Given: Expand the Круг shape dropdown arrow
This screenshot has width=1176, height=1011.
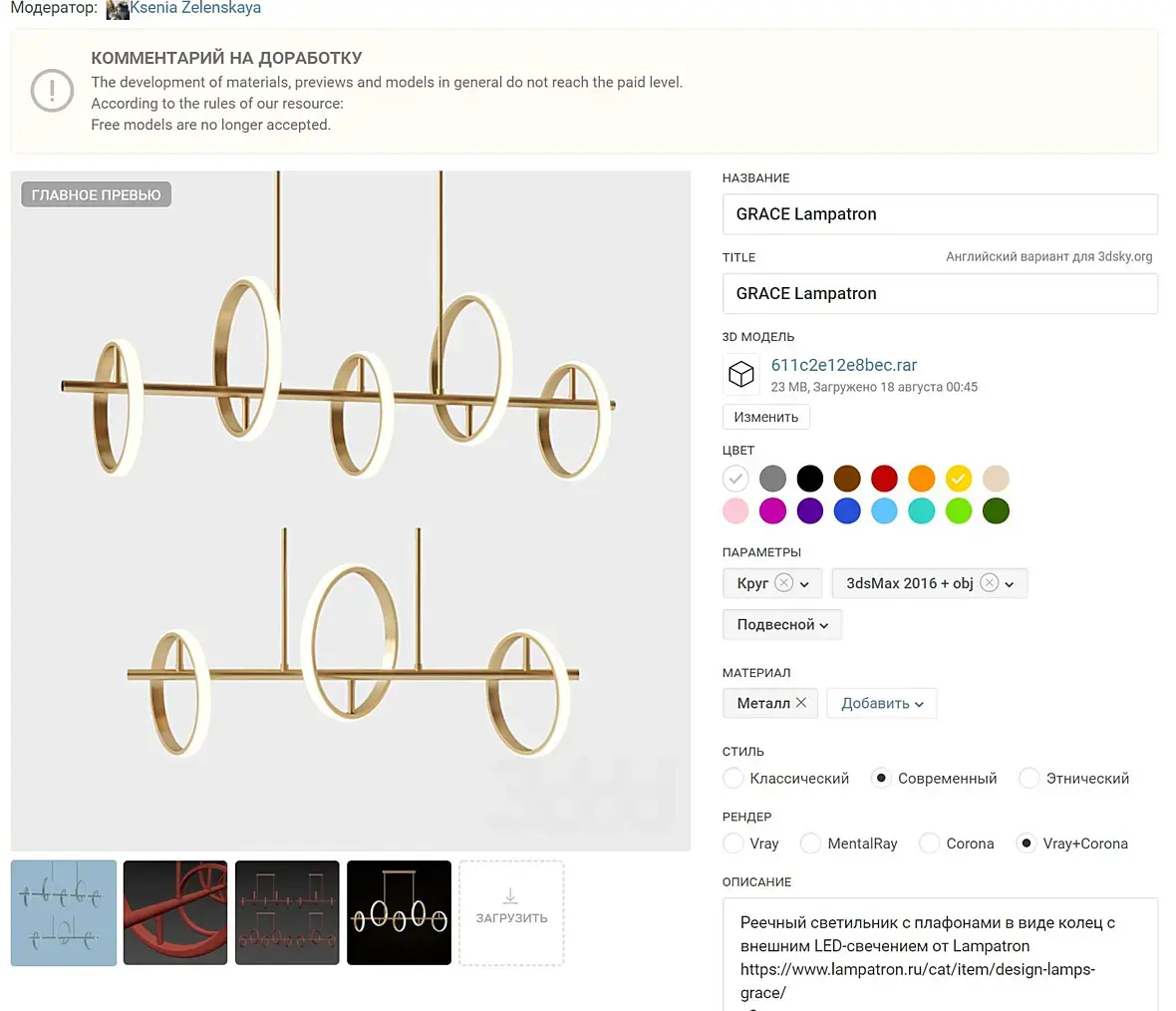Looking at the screenshot, I should point(805,584).
